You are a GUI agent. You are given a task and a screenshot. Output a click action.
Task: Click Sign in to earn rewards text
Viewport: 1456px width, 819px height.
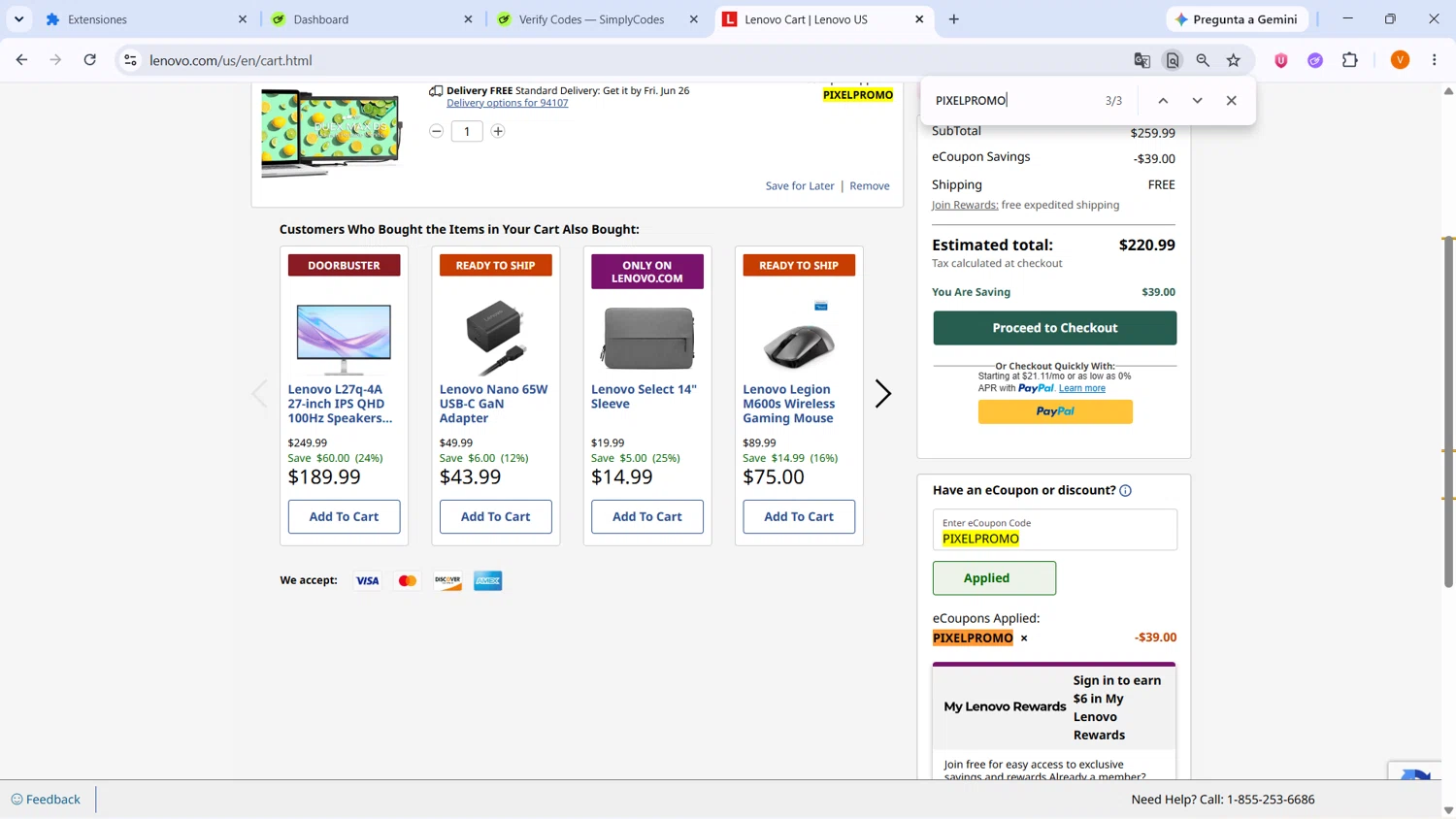[x=1116, y=707]
